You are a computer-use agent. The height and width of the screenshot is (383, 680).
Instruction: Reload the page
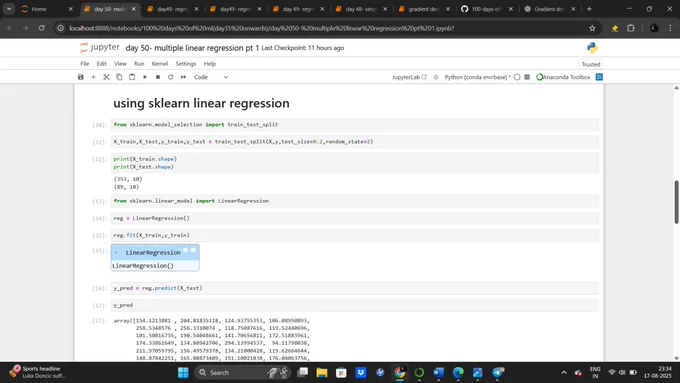coord(42,28)
